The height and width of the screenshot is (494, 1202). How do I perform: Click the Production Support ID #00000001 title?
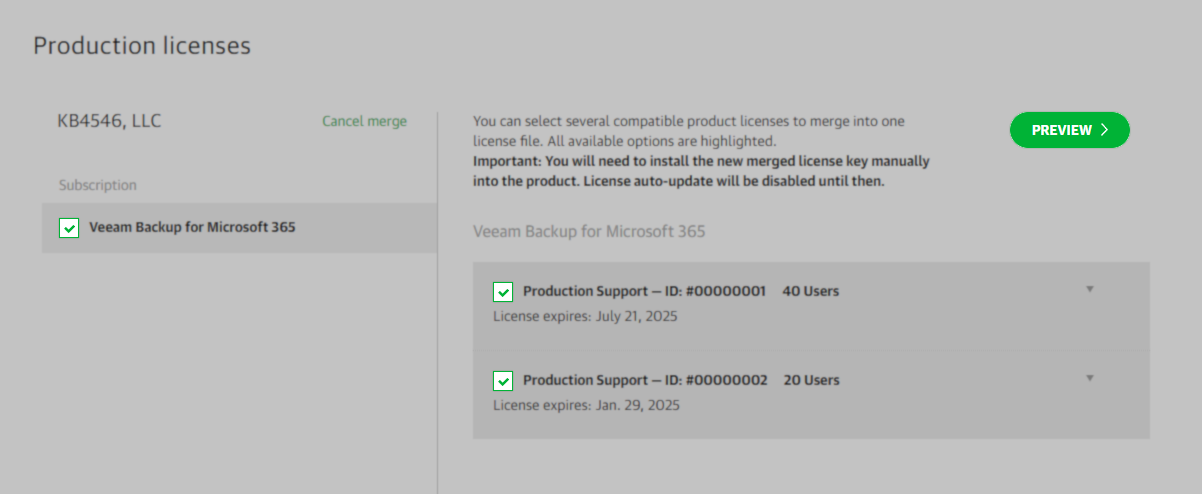tap(644, 292)
